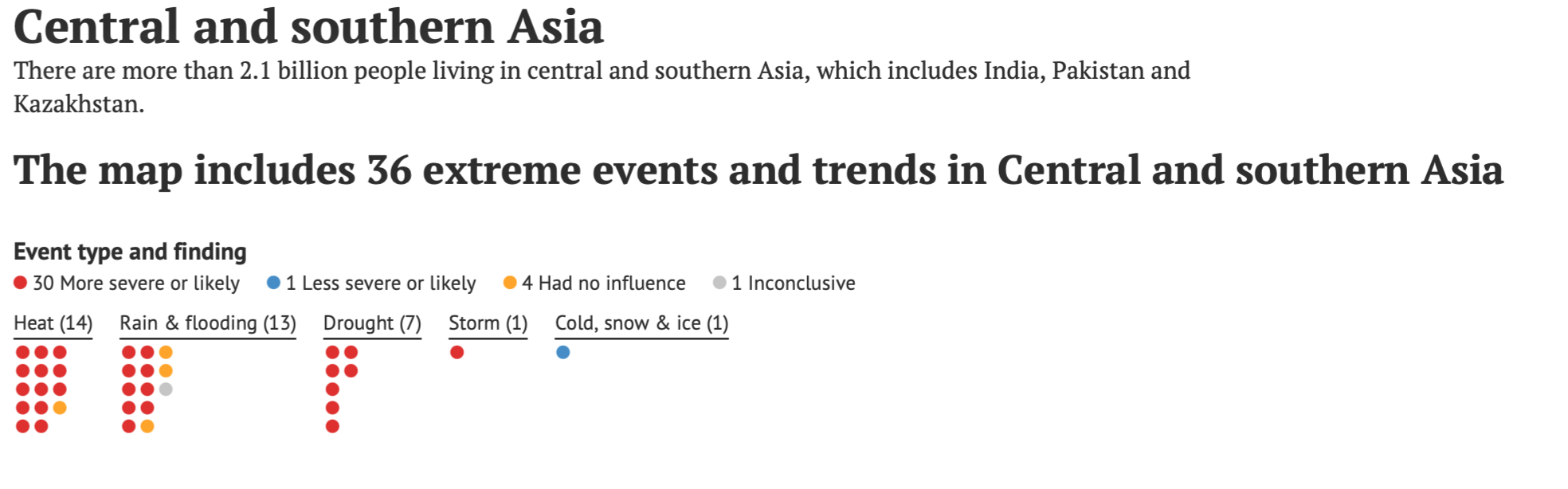Select the Storm (1) category heading
The height and width of the screenshot is (489, 1568).
point(488,323)
